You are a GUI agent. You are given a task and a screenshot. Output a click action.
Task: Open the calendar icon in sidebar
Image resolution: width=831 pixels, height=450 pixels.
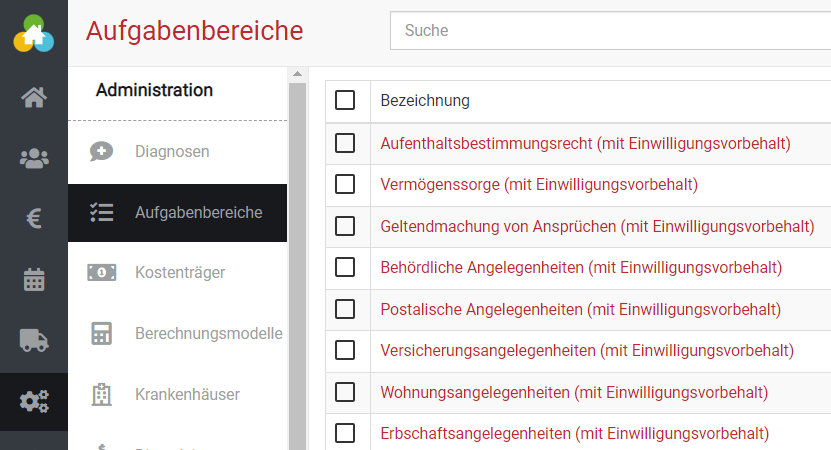34,280
